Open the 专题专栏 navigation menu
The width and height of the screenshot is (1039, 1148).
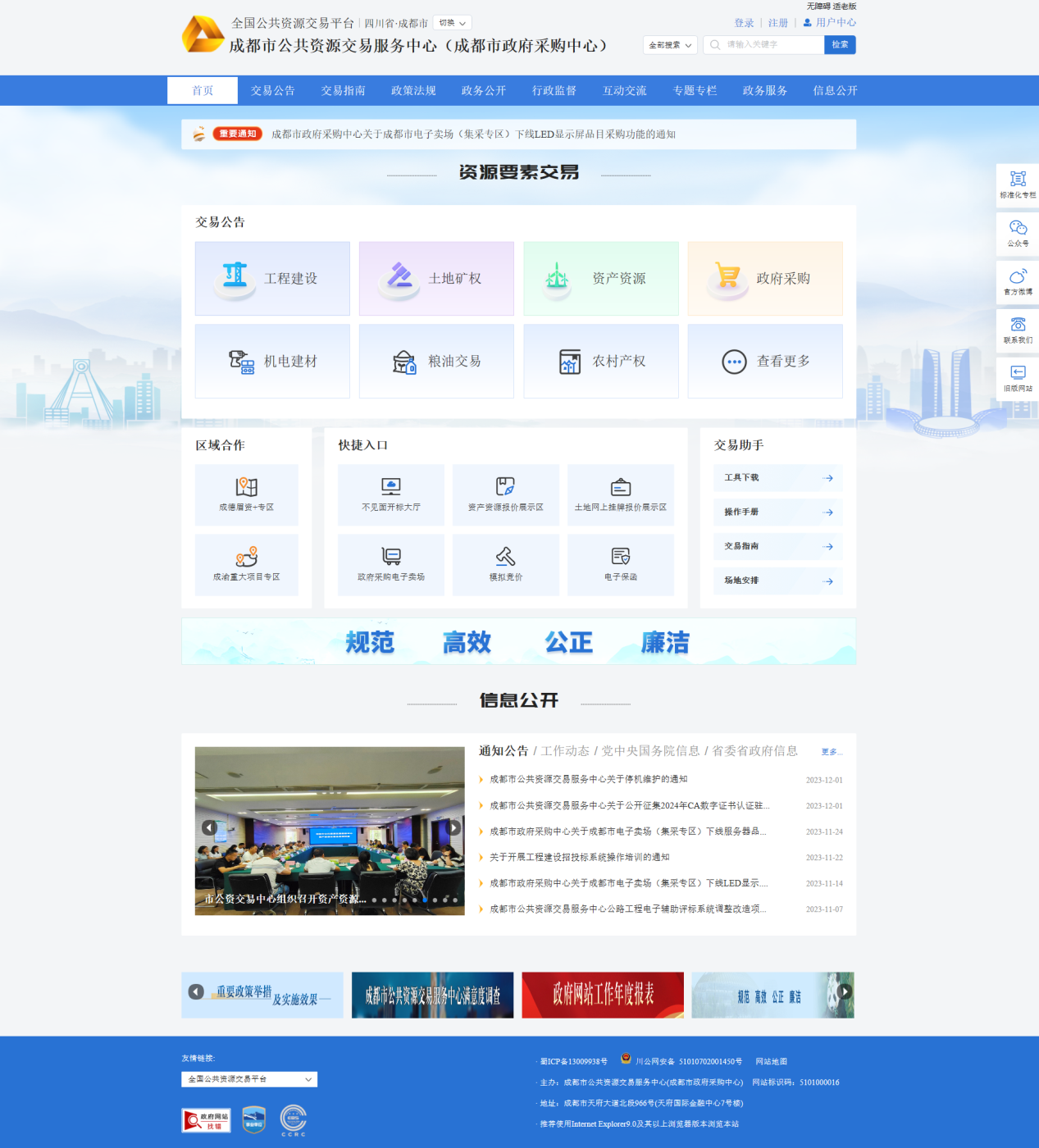click(695, 91)
